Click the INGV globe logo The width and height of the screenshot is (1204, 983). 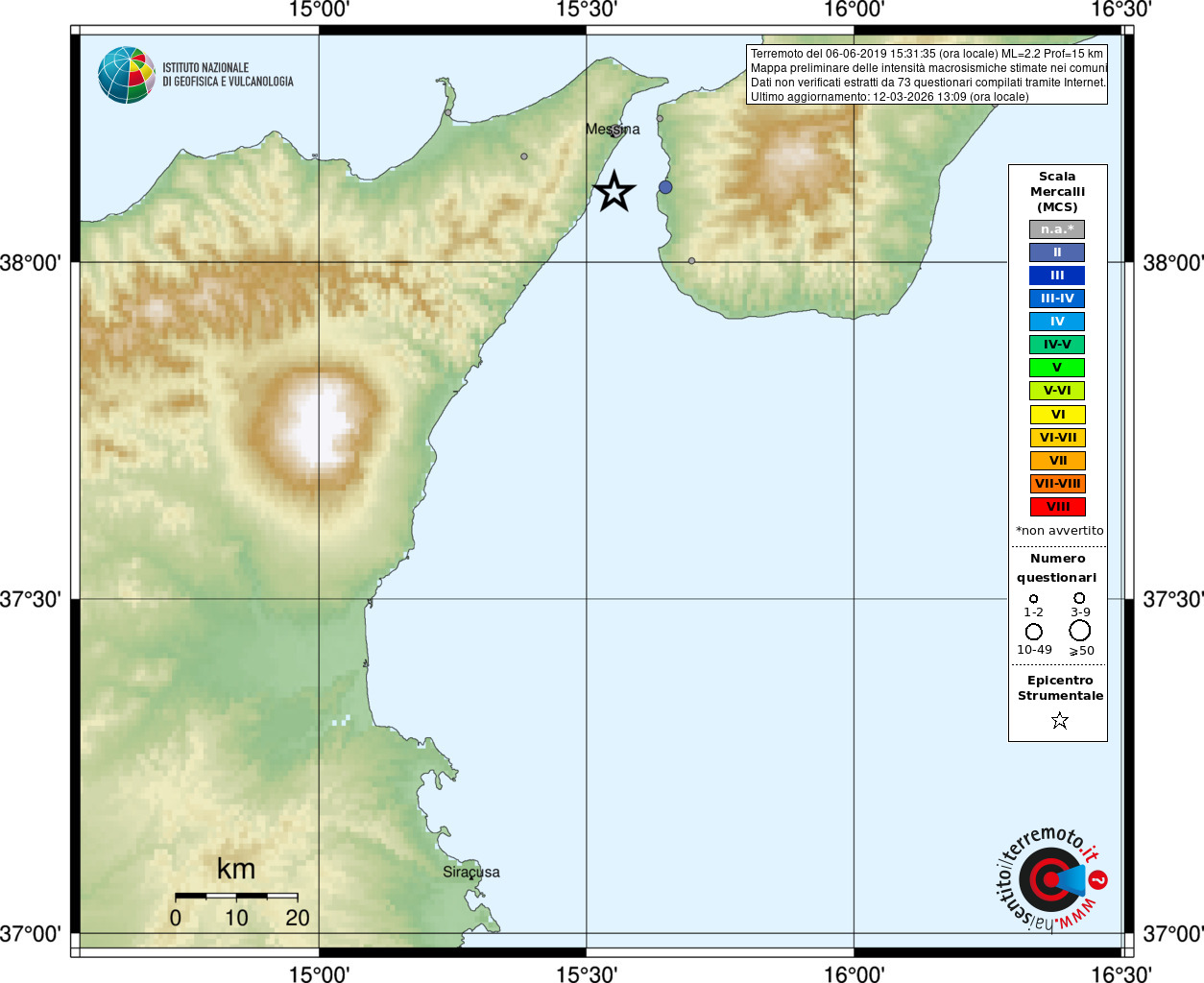coord(127,75)
